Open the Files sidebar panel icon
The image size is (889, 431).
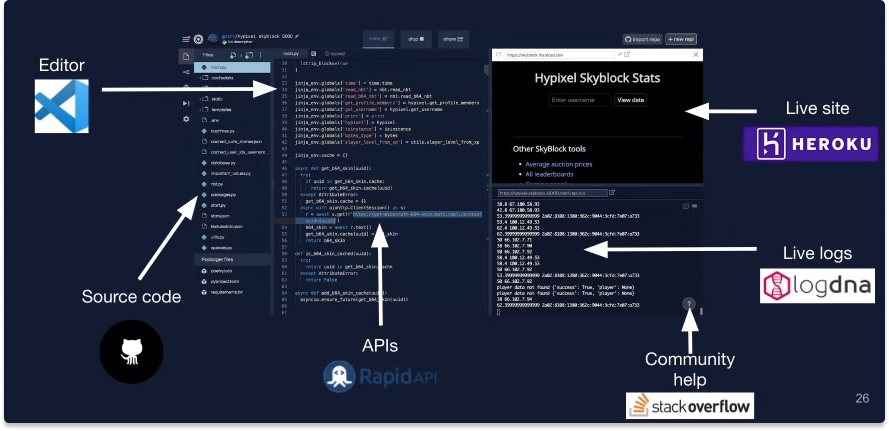(x=186, y=57)
